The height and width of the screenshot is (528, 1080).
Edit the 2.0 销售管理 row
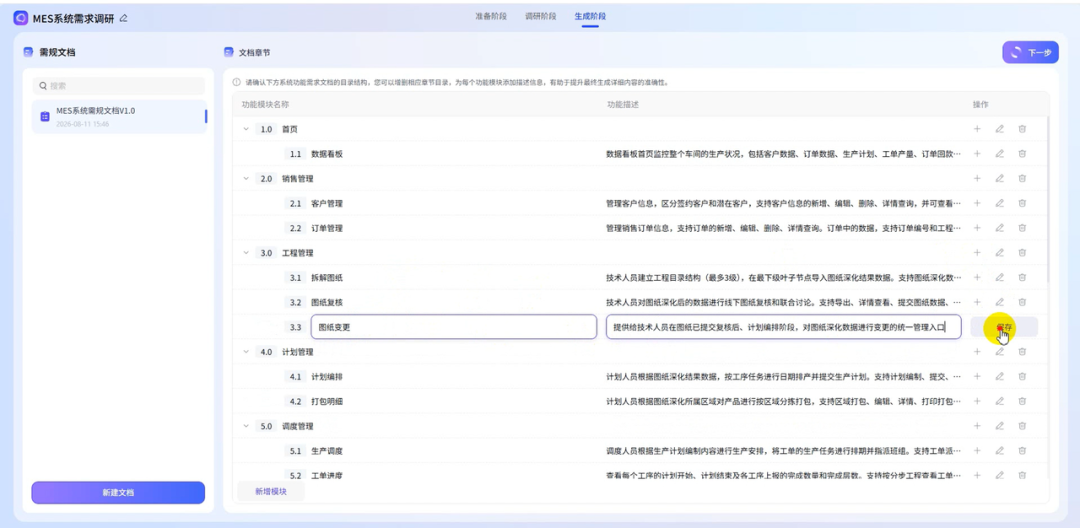[999, 178]
